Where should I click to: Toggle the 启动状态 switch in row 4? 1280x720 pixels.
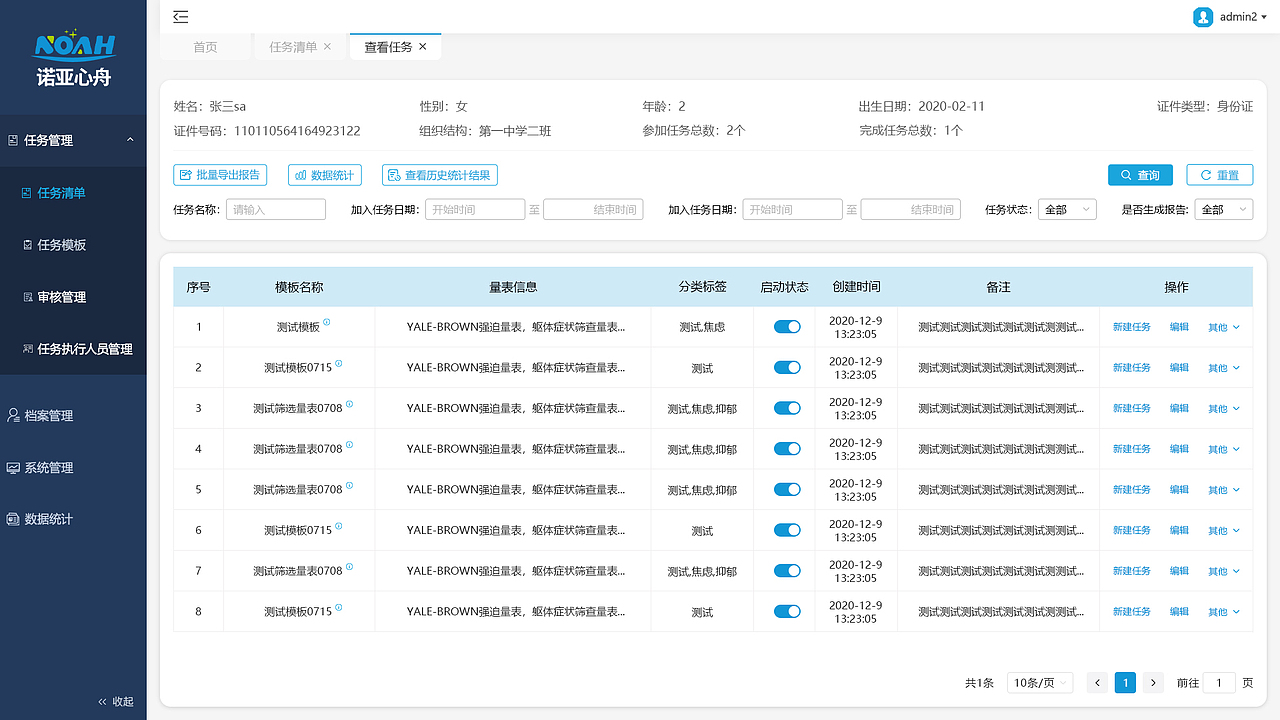[788, 449]
